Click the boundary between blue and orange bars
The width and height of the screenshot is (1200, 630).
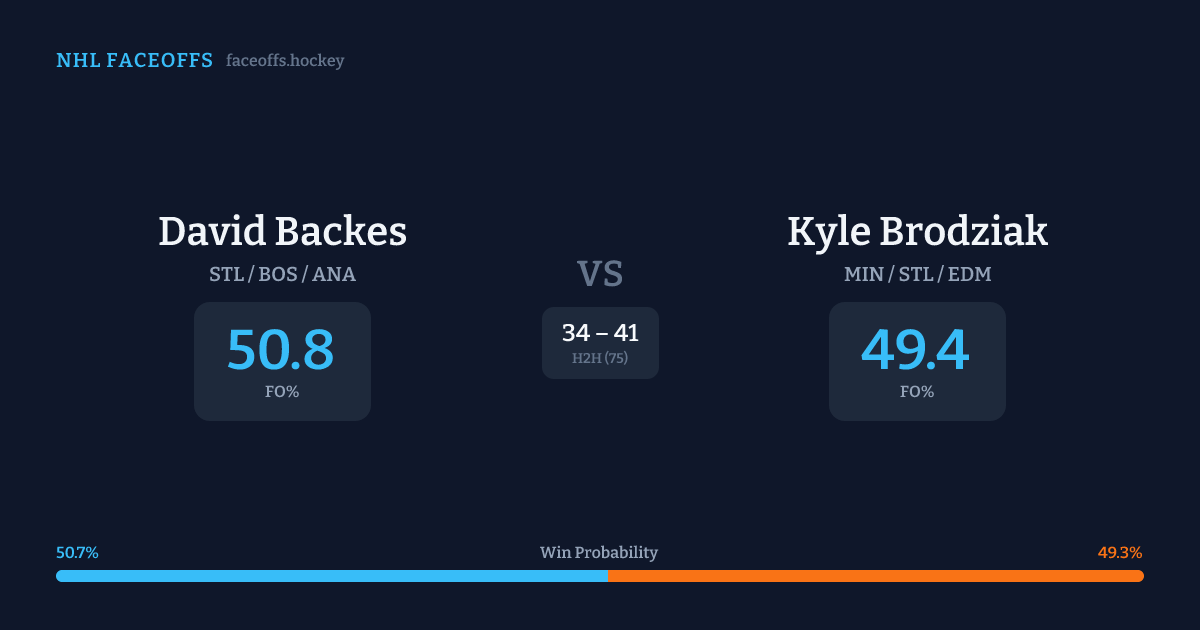coord(607,576)
